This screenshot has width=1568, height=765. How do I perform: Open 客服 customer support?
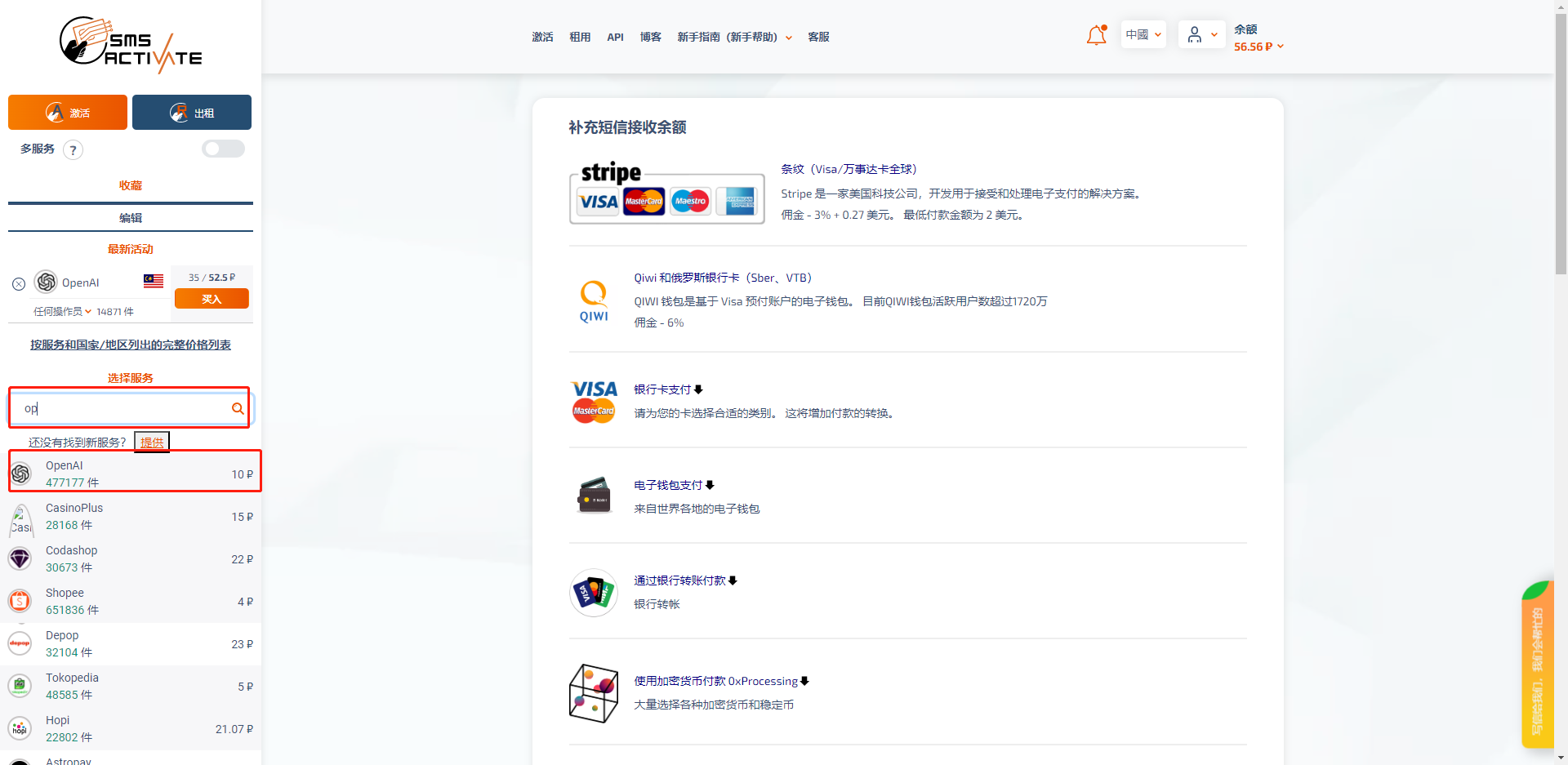coord(818,37)
